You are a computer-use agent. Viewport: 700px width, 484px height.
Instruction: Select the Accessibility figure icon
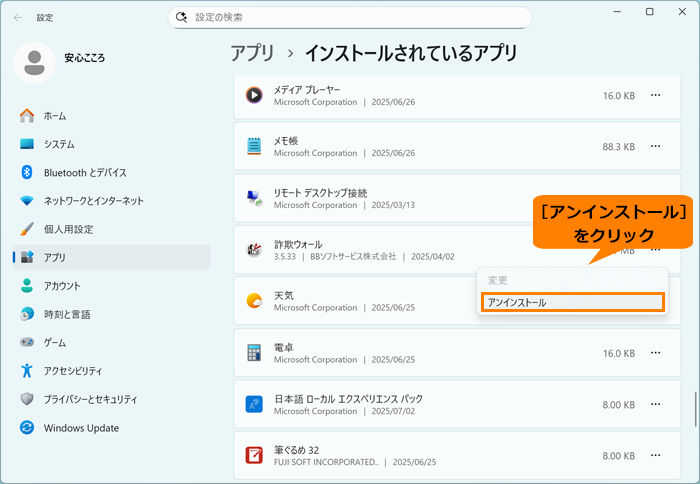[x=27, y=370]
